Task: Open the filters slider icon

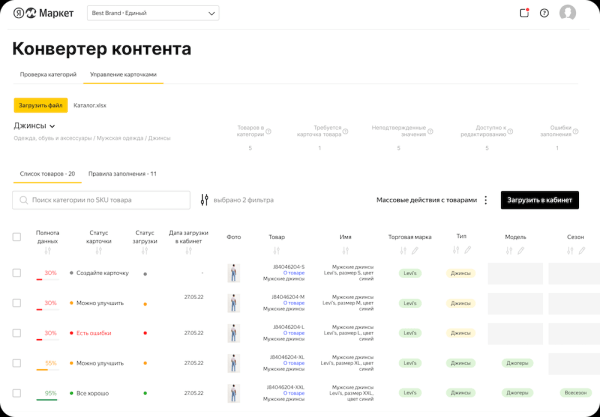Action: coord(205,200)
